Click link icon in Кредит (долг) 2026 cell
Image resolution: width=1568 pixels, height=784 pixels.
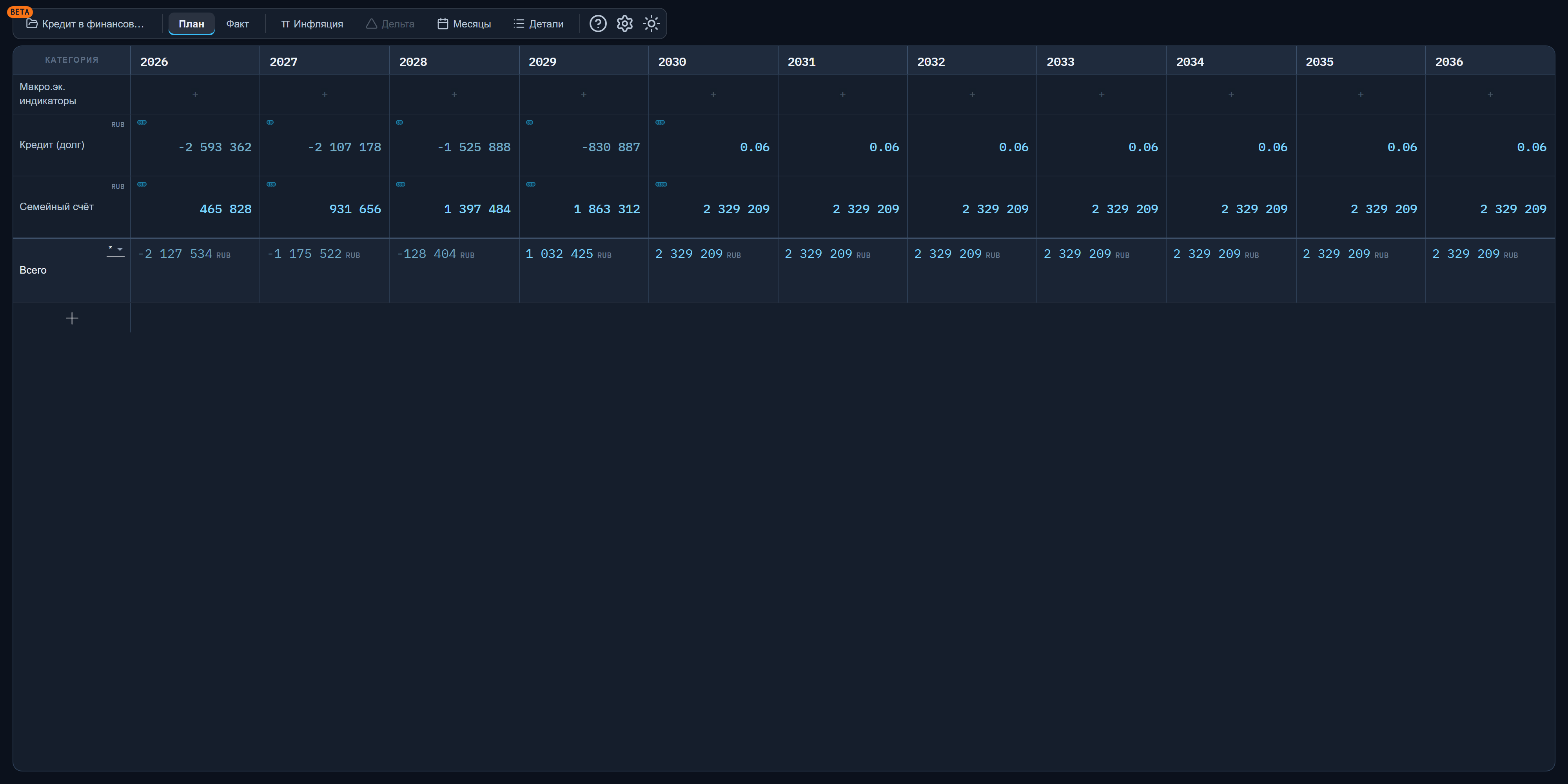coord(142,122)
